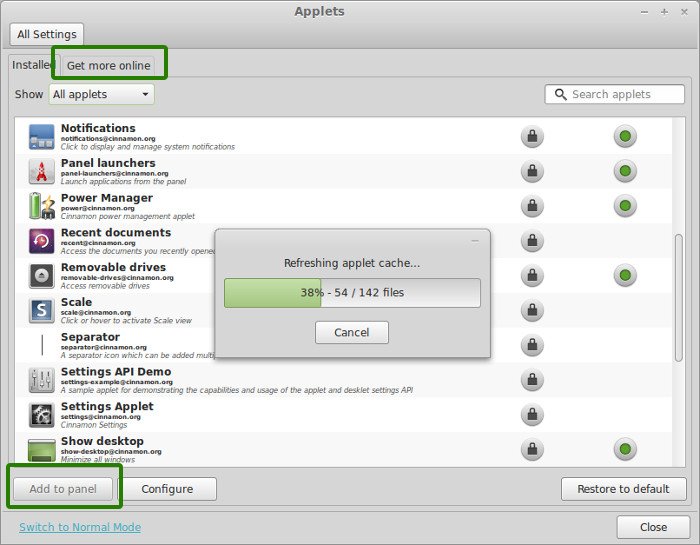Screen dimensions: 700x545
Task: Click the lock icon on Panel launchers row
Action: pyautogui.click(x=532, y=171)
